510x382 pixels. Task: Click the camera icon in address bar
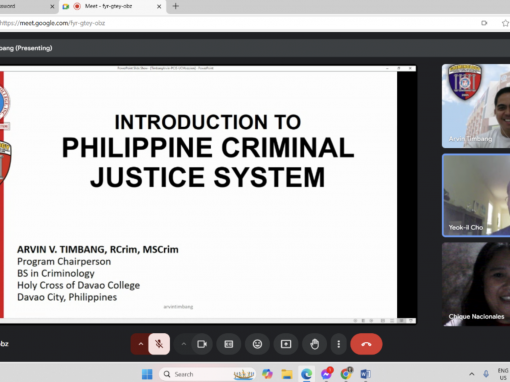[484, 23]
